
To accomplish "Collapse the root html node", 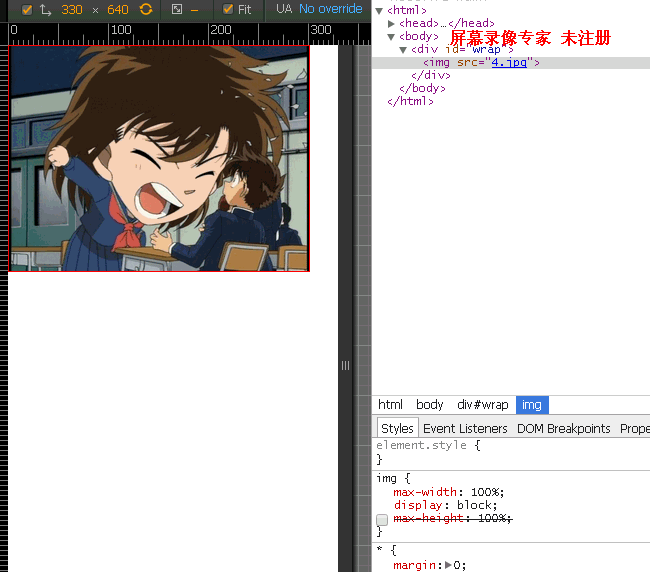I will pyautogui.click(x=380, y=11).
